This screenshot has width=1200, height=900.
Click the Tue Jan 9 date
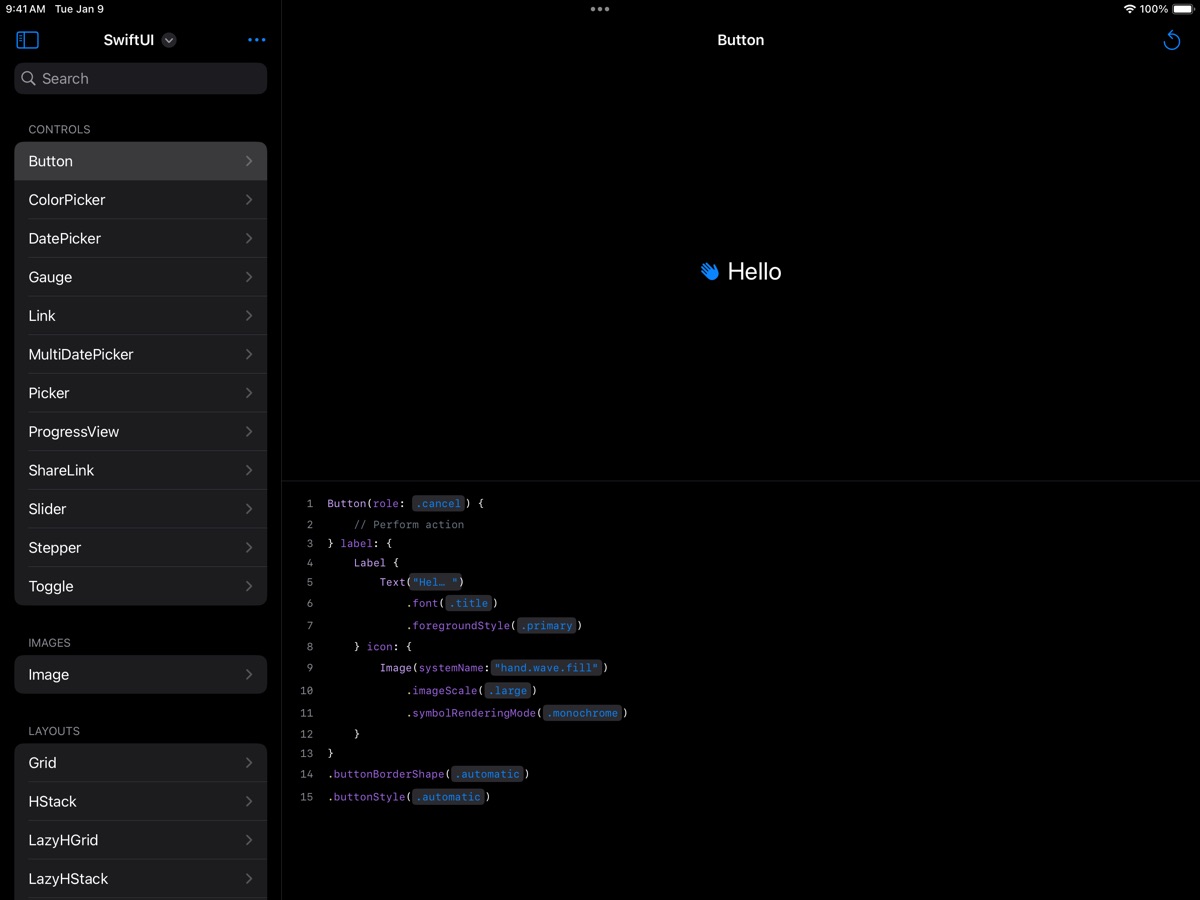(79, 9)
